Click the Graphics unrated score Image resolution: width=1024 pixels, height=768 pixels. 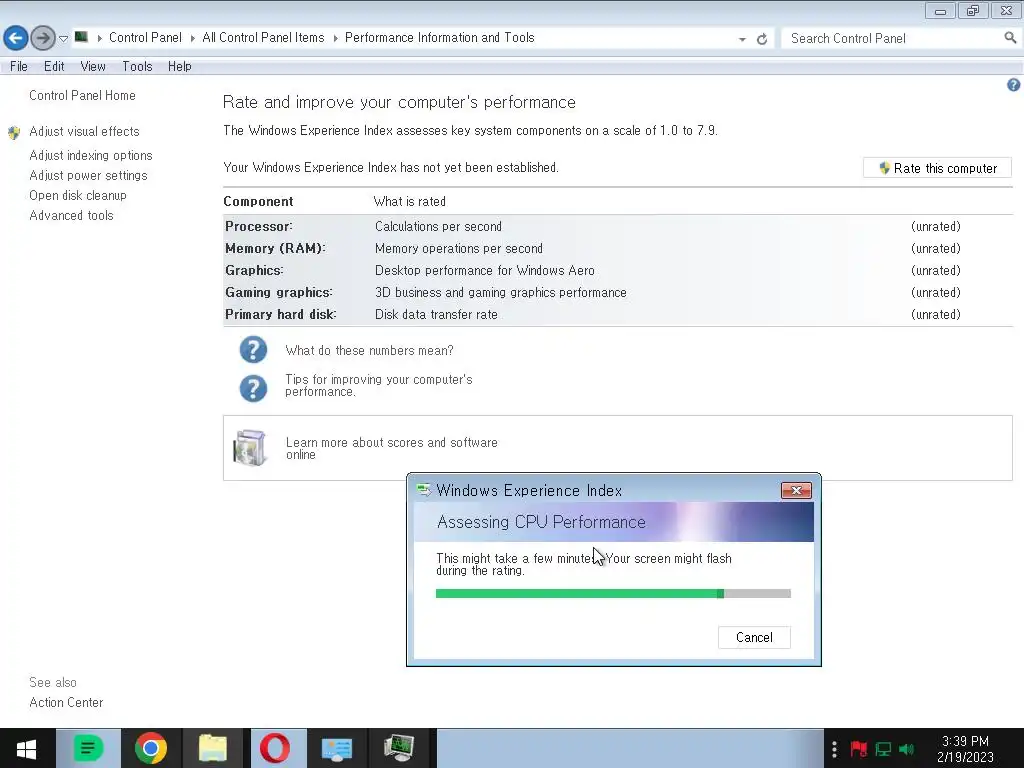tap(936, 270)
